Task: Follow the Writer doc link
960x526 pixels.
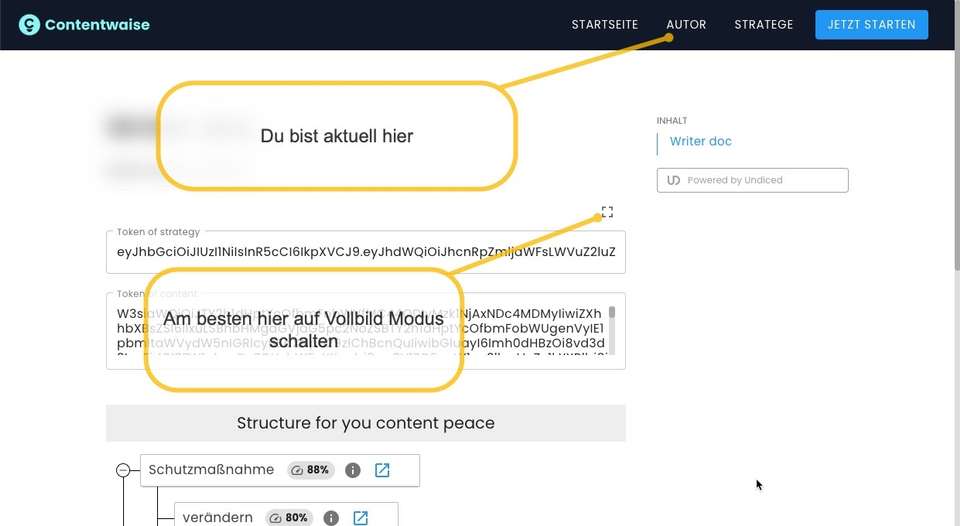Action: 700,142
